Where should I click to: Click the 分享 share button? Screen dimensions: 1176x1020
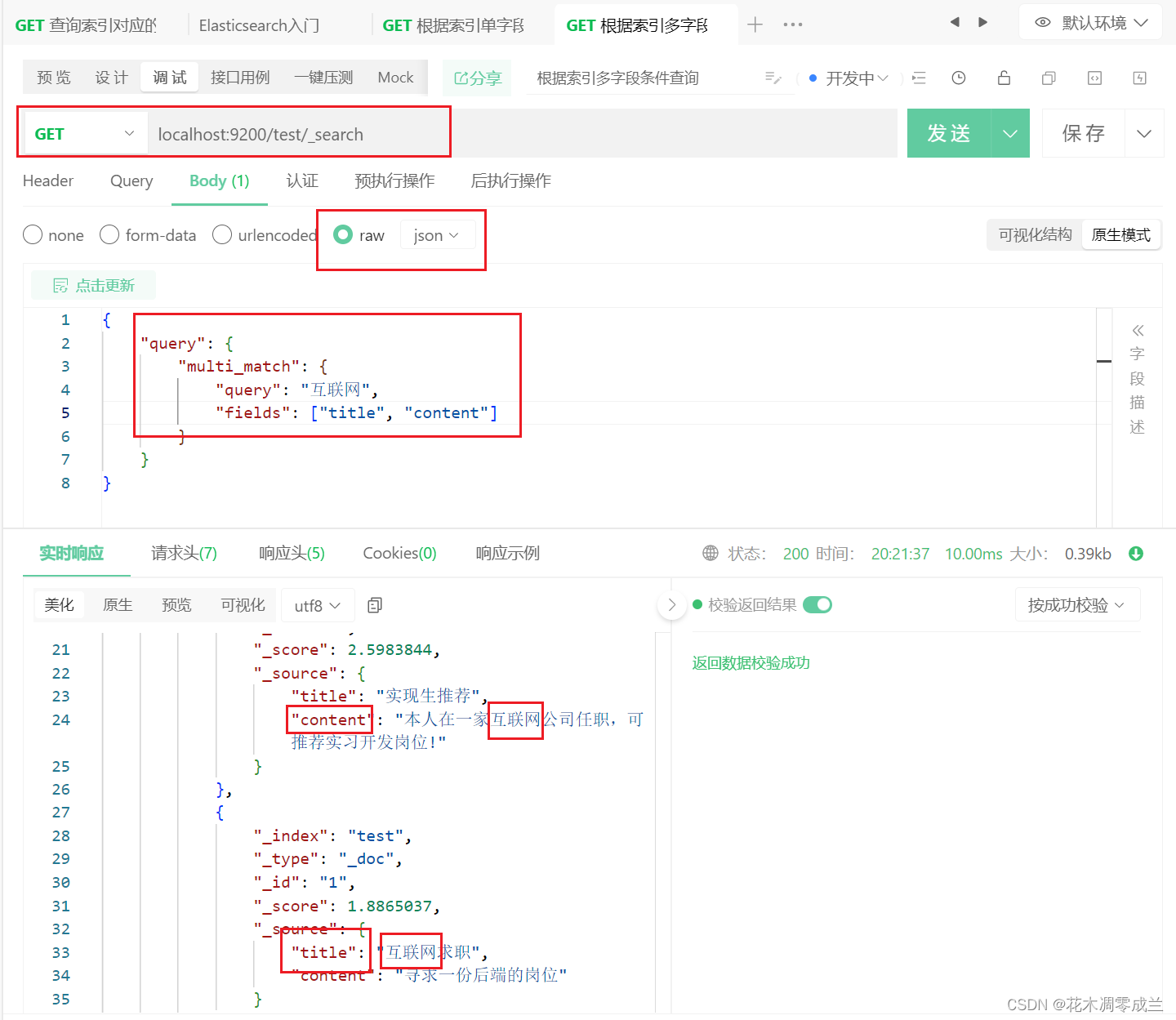pyautogui.click(x=478, y=78)
